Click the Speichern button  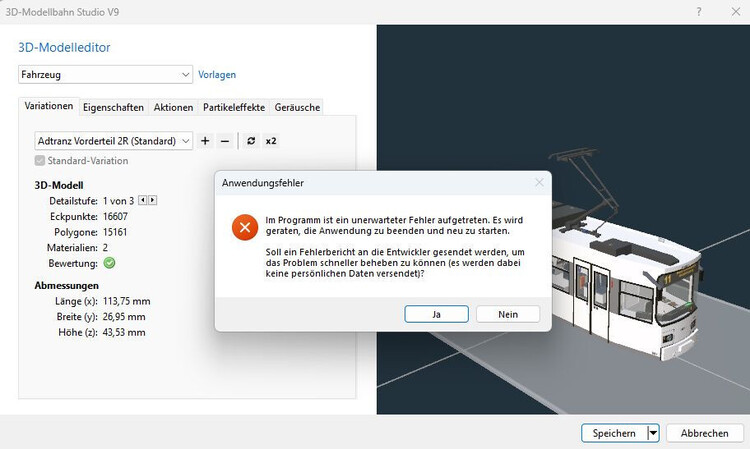[614, 433]
